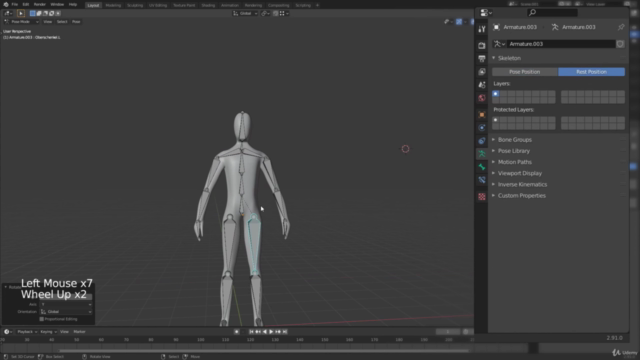Jump to previous keyframe
Screen dimensions: 640x360
pyautogui.click(x=258, y=332)
